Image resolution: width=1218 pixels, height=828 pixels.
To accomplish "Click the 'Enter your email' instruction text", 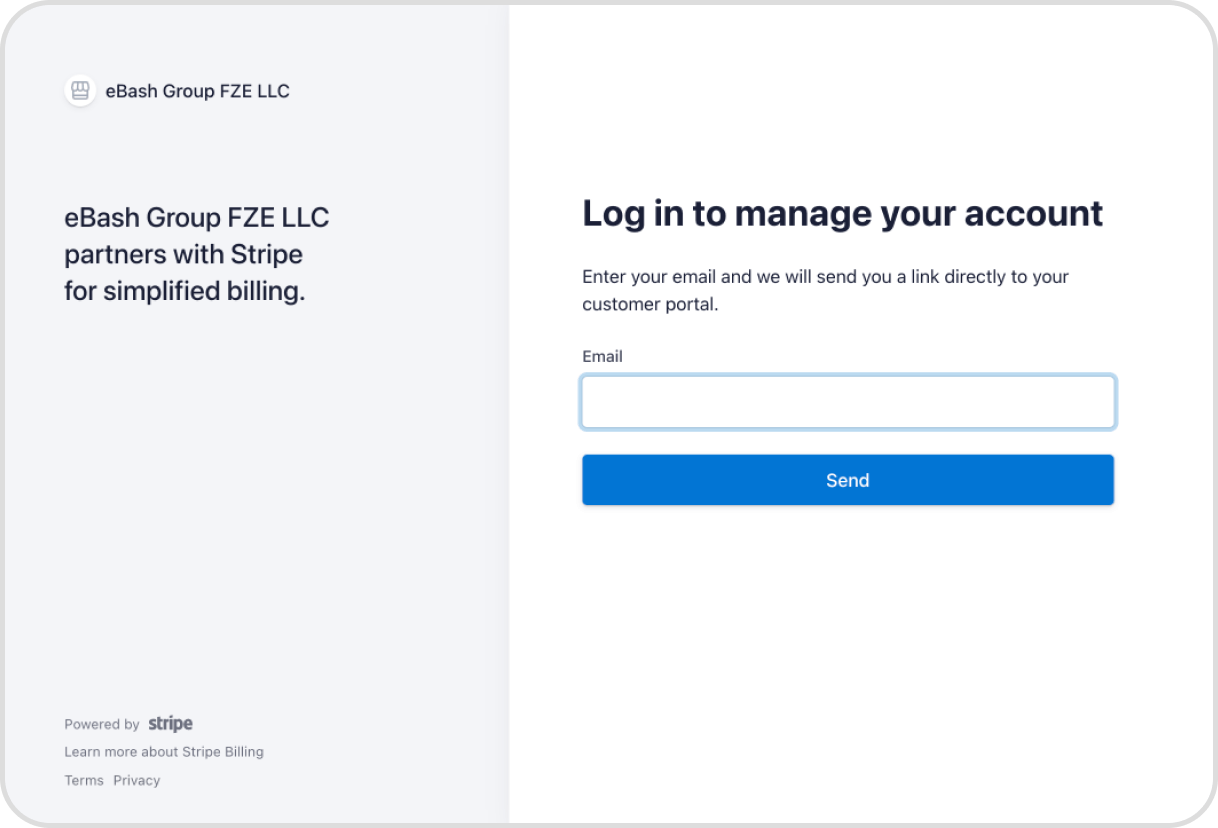I will [825, 277].
